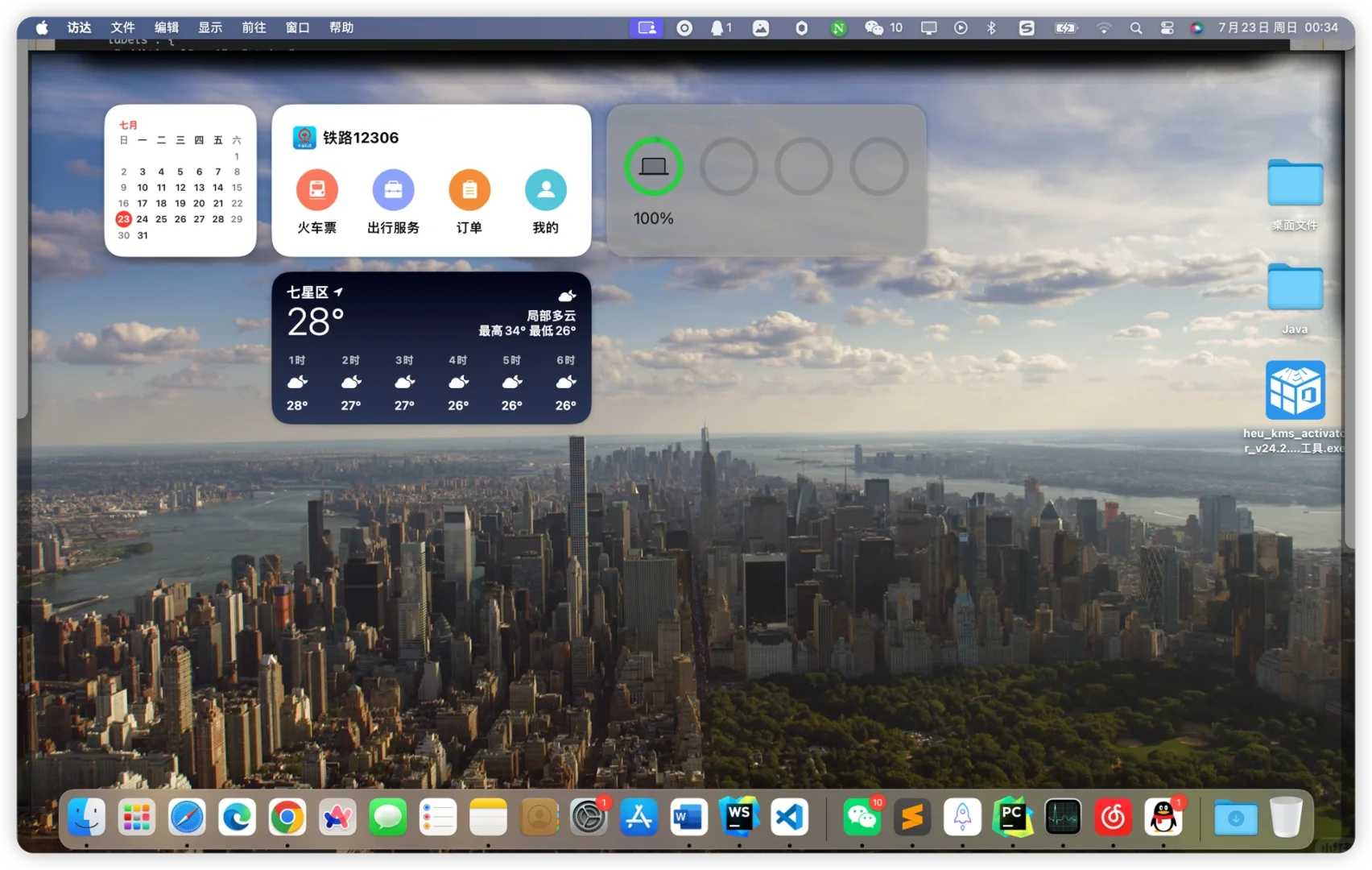Open Reminders from the Dock

(438, 818)
